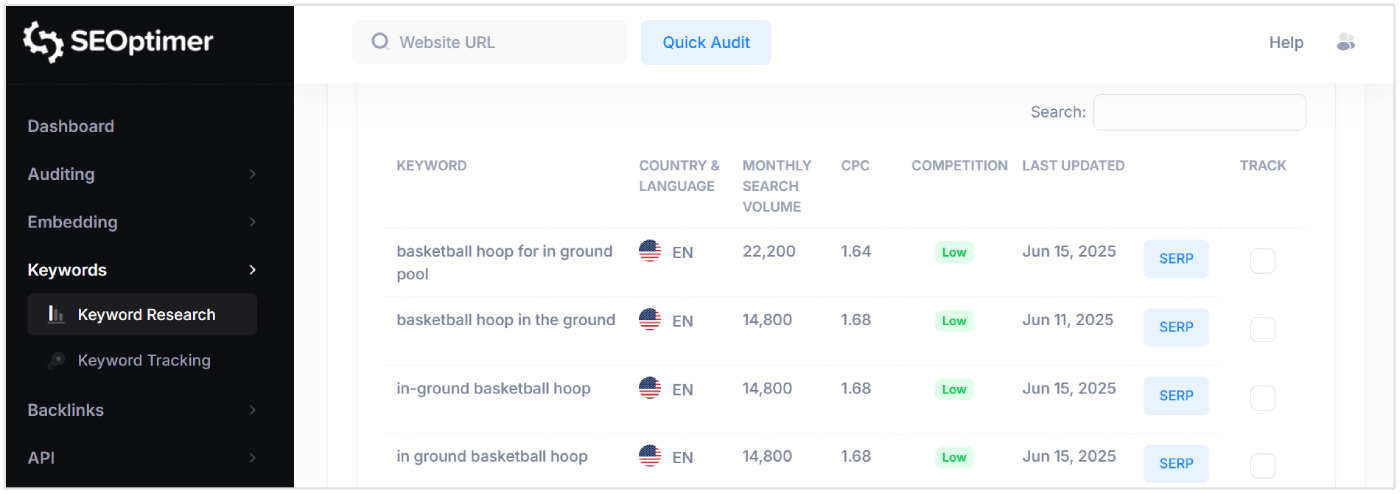This screenshot has height=494, width=1400.
Task: Open SERP for 'basketball hoop for in ground pool'
Action: coord(1176,259)
